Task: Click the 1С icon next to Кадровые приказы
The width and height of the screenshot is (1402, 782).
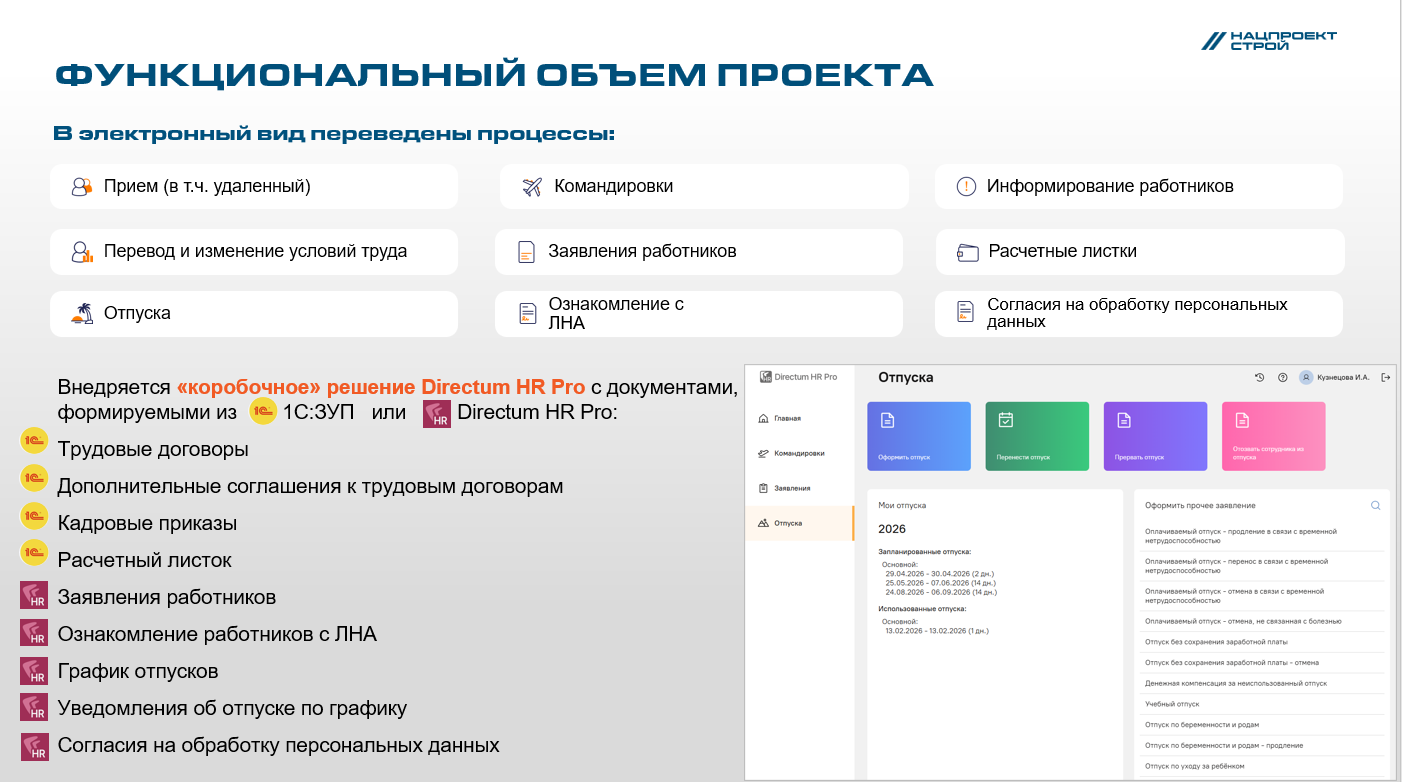Action: (35, 515)
